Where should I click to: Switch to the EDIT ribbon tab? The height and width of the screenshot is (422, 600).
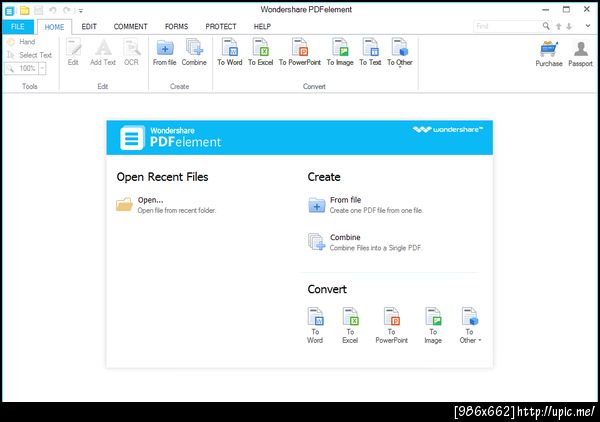[x=89, y=26]
